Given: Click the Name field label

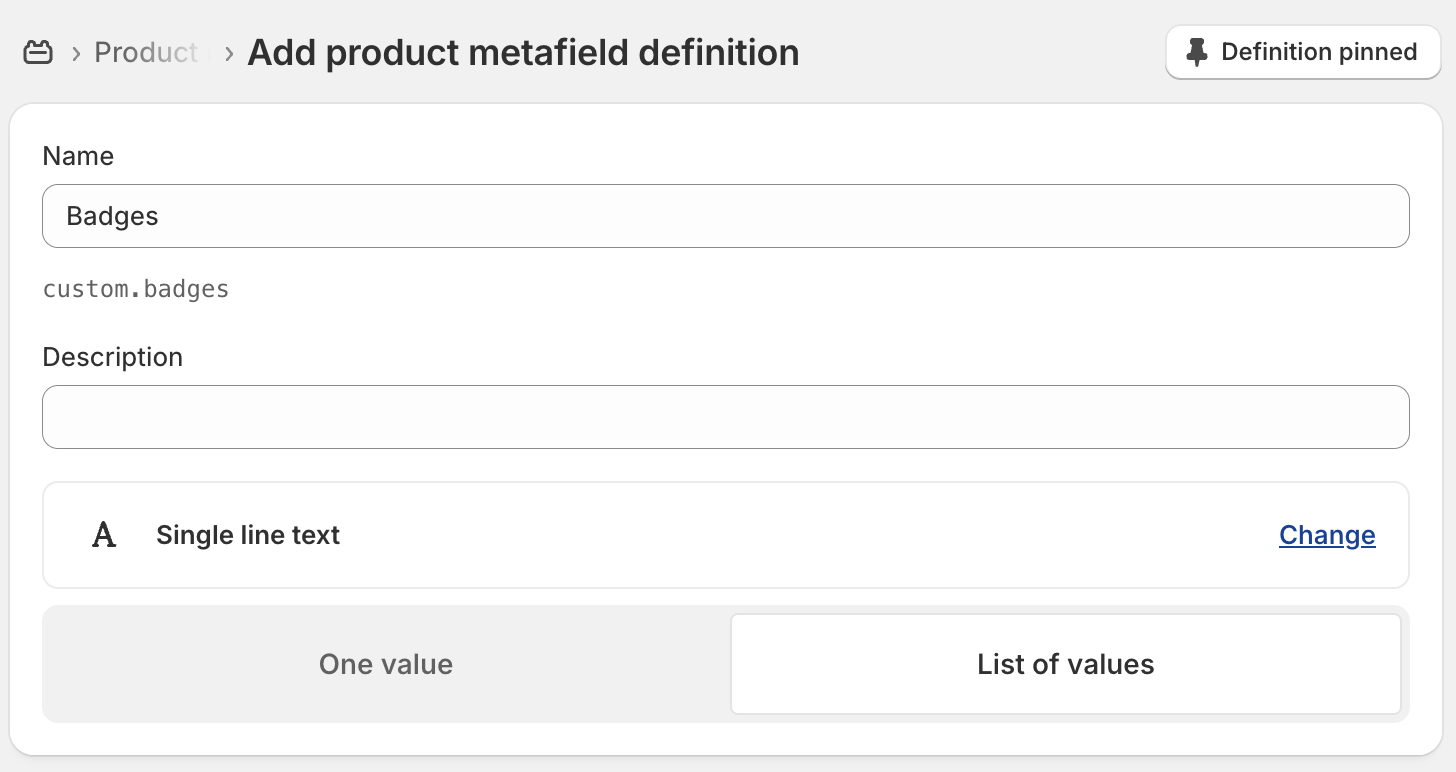Looking at the screenshot, I should [x=78, y=156].
